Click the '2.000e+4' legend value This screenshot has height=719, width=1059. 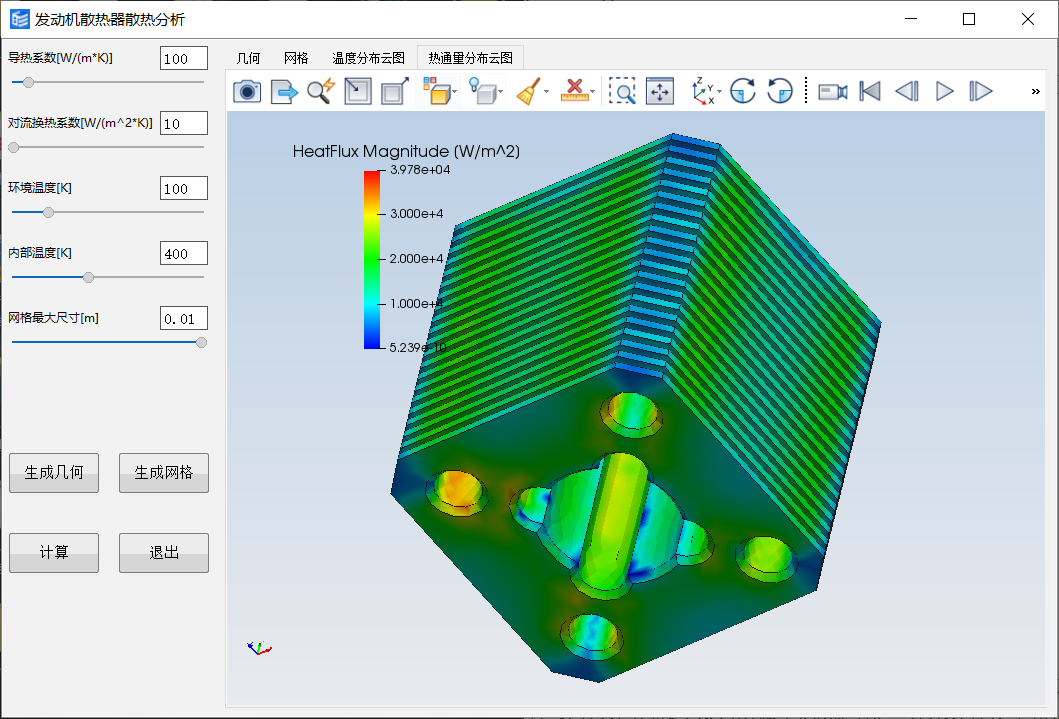[x=417, y=259]
